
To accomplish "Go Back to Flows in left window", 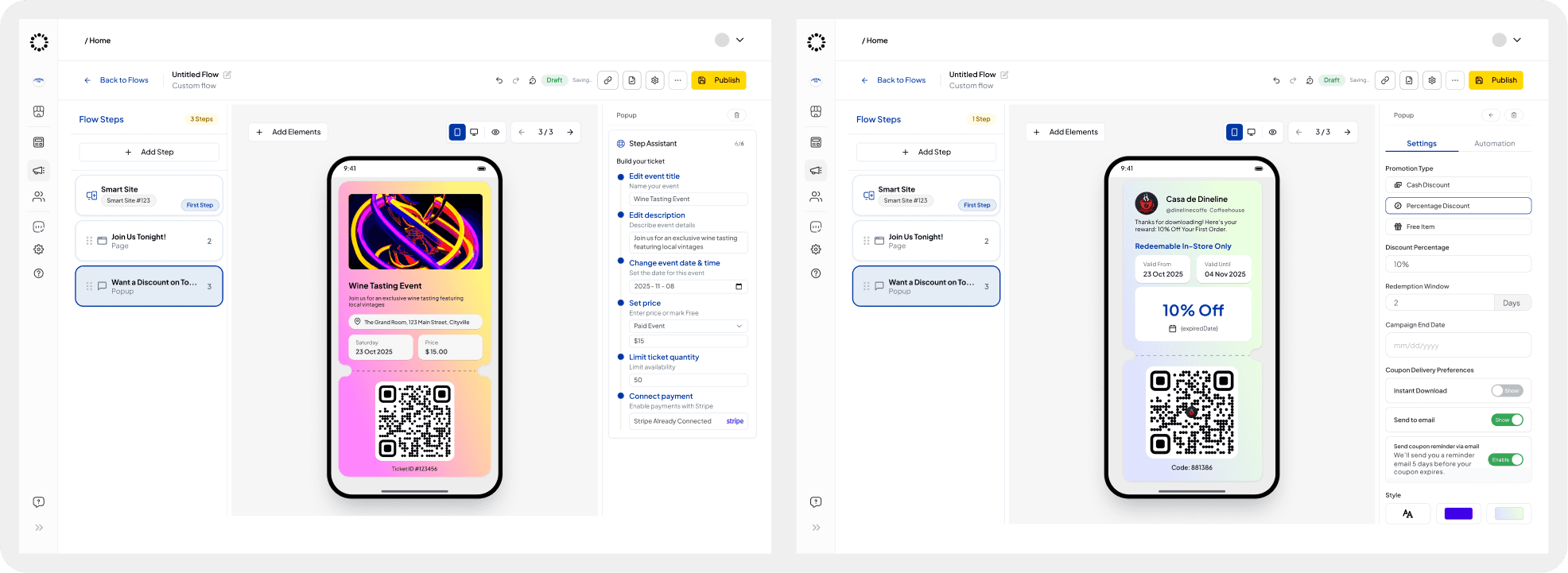I will click(x=116, y=80).
